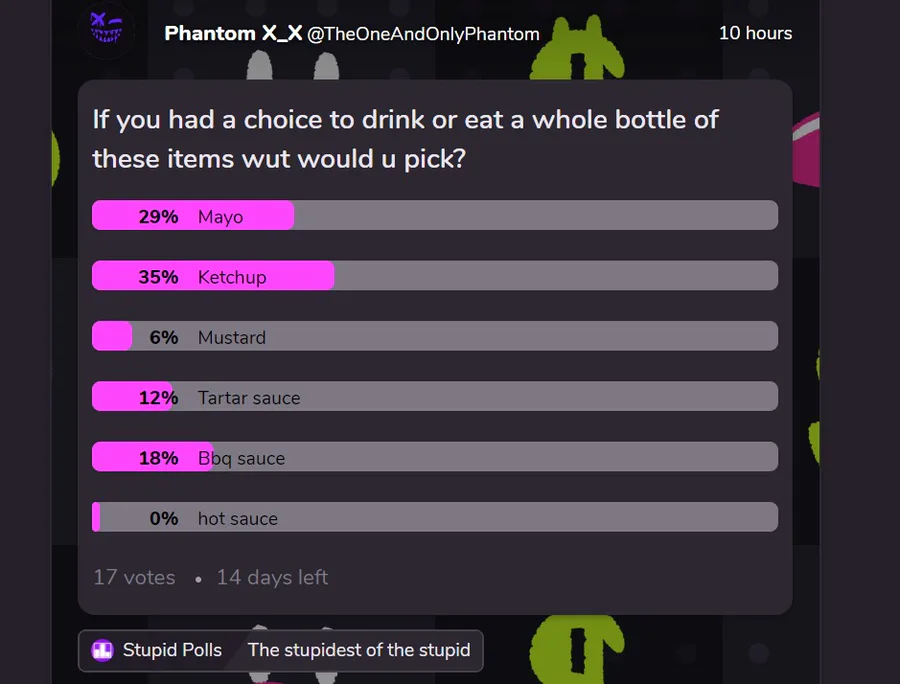This screenshot has height=684, width=900.
Task: Click the 14 days left label
Action: point(272,577)
